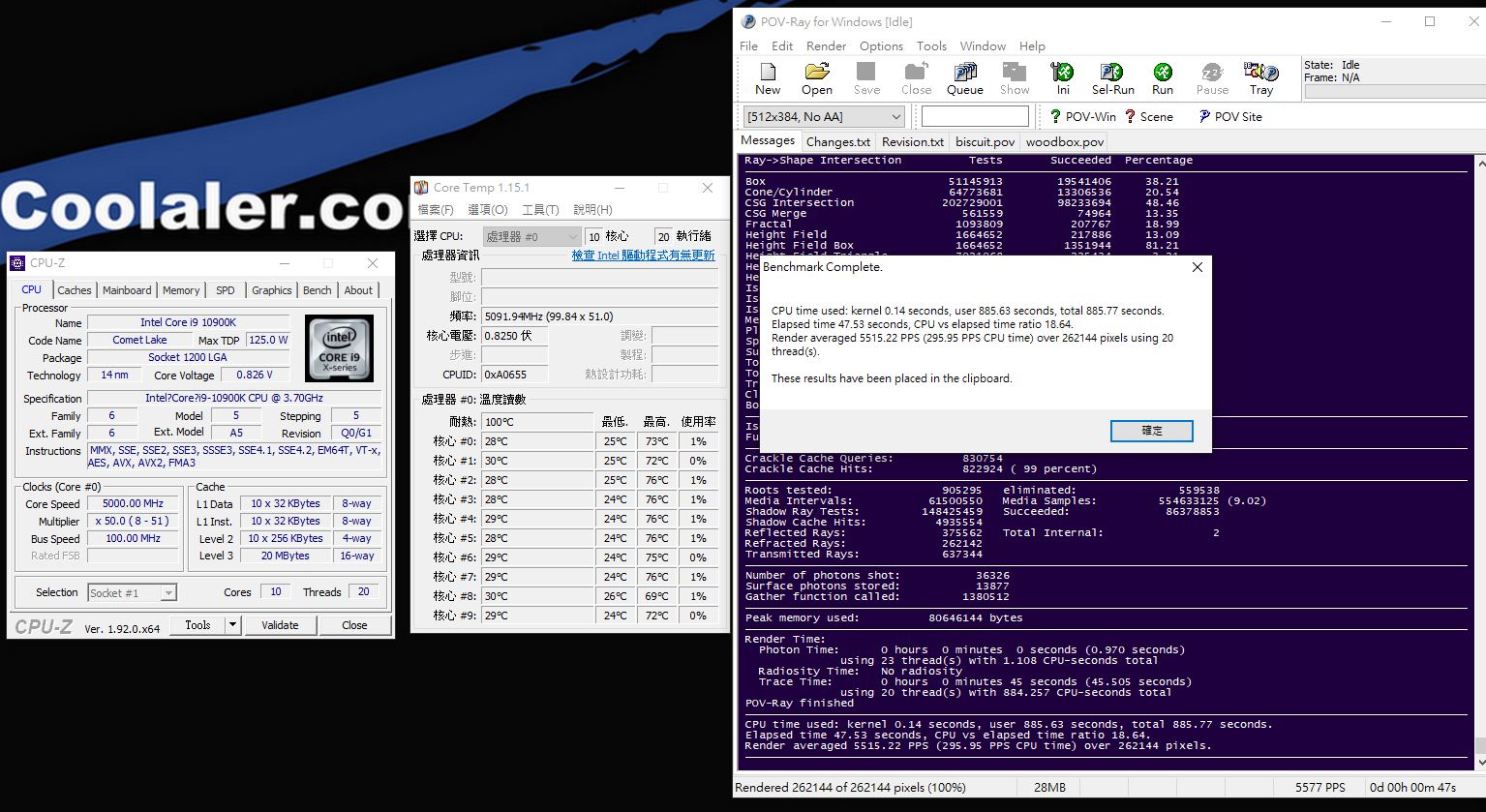Click the New file icon in POV-Ray toolbar
This screenshot has width=1486, height=812.
click(x=768, y=78)
